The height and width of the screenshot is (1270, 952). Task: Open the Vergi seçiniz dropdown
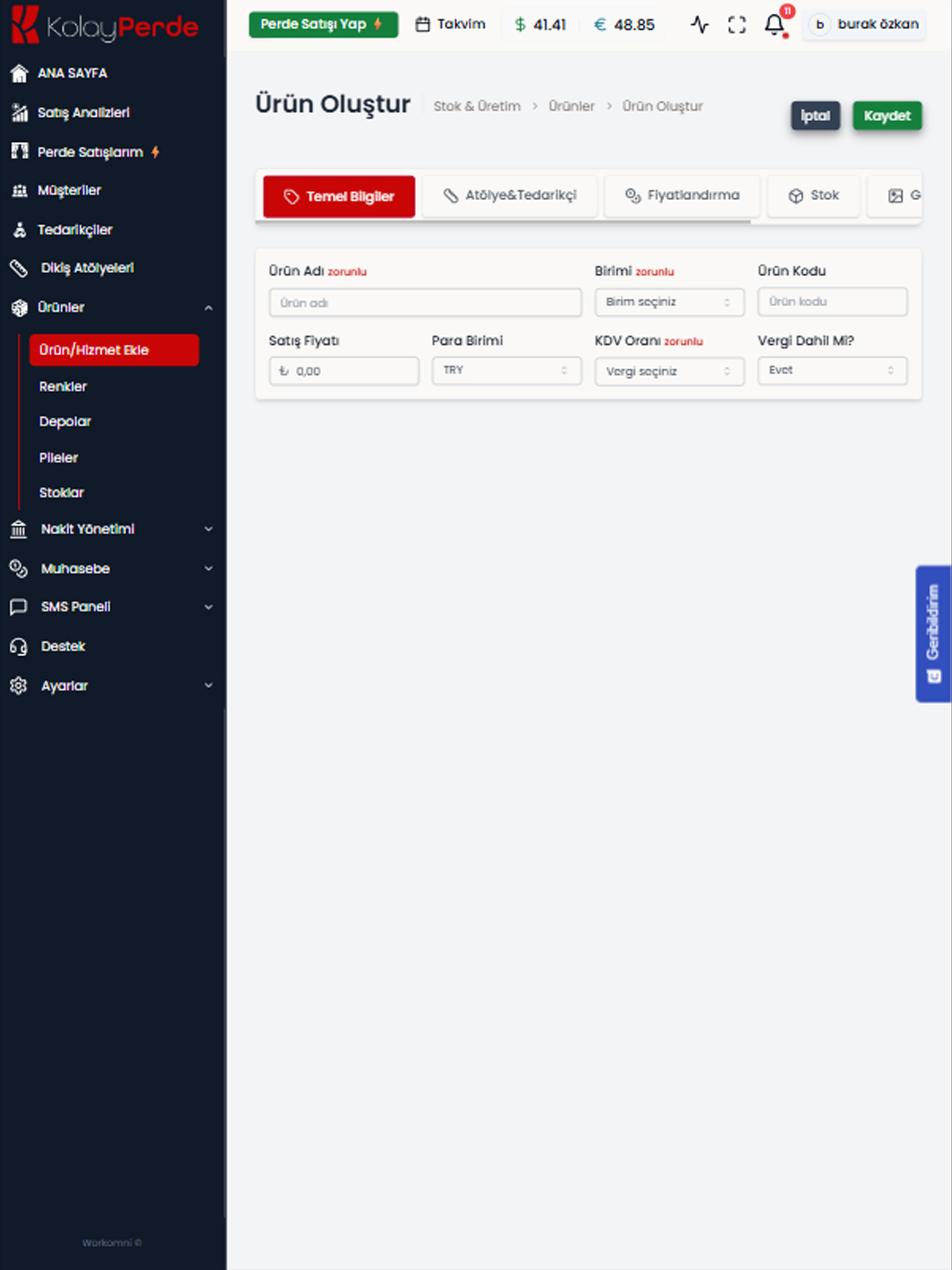click(669, 372)
